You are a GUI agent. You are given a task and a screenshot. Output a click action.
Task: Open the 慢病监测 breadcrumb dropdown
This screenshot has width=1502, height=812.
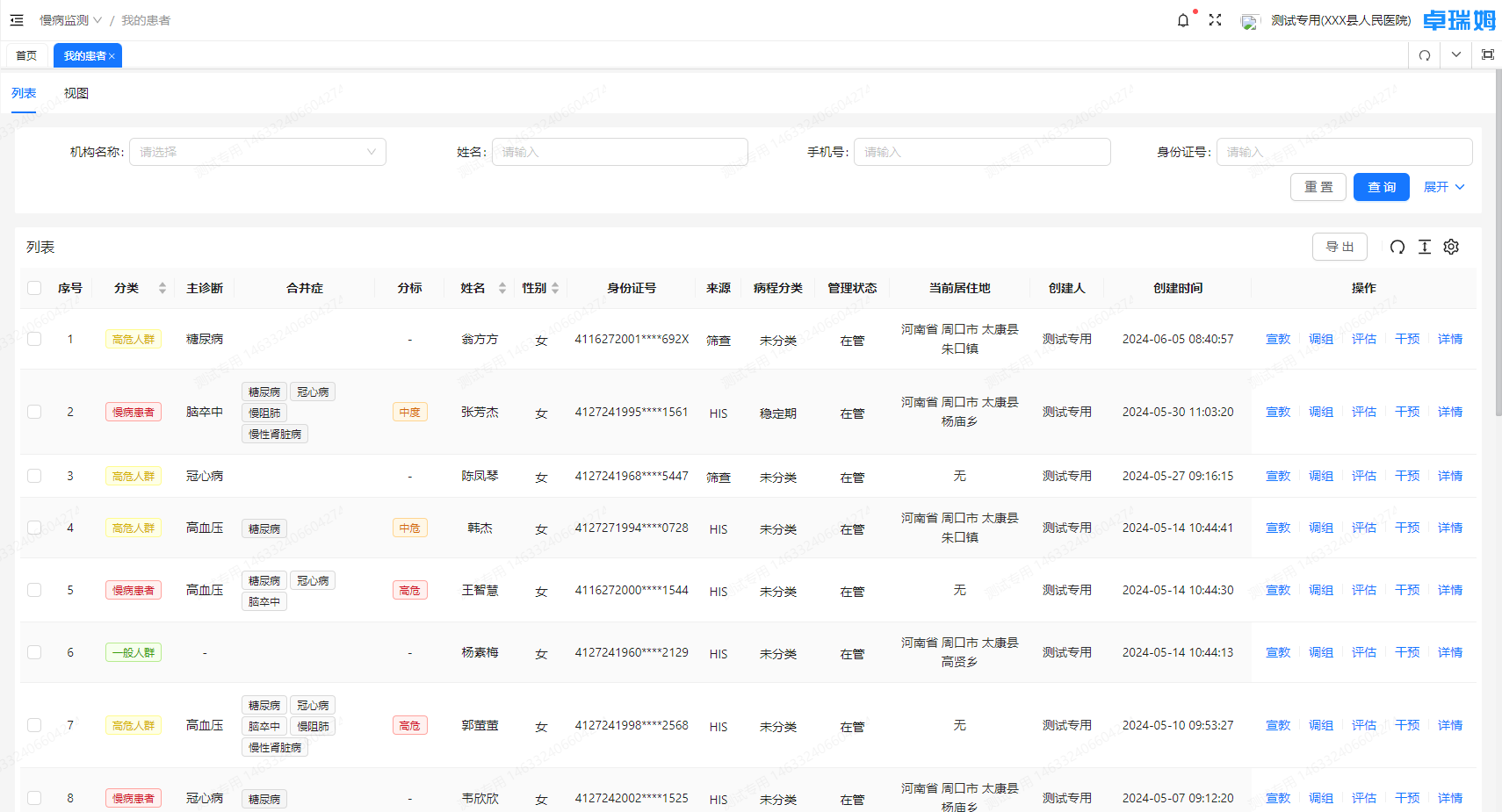pyautogui.click(x=70, y=20)
